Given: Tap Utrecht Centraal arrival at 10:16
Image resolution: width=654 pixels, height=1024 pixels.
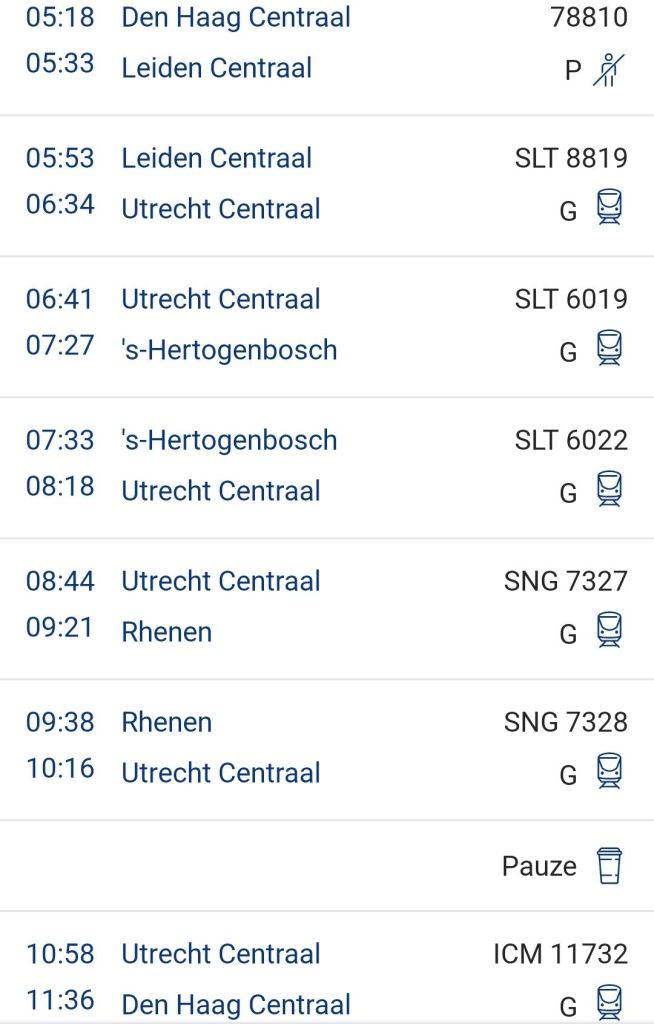Looking at the screenshot, I should pos(221,773).
